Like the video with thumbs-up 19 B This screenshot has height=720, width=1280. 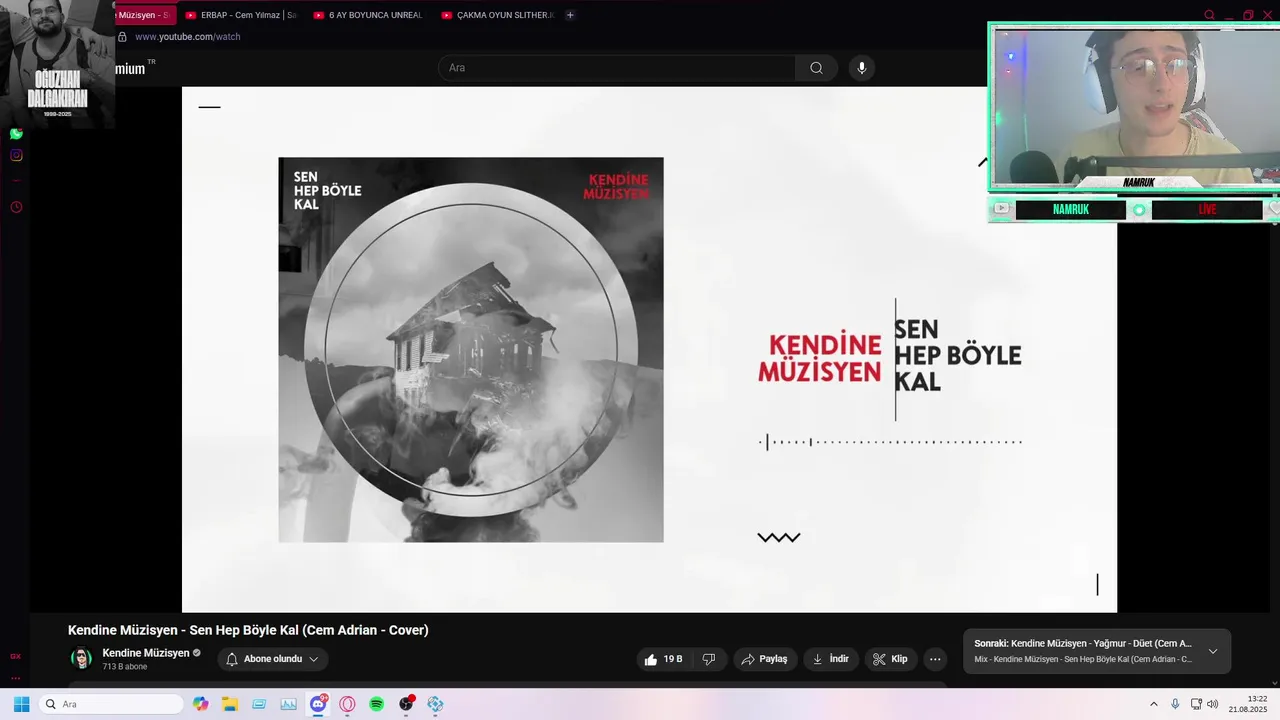click(x=664, y=659)
